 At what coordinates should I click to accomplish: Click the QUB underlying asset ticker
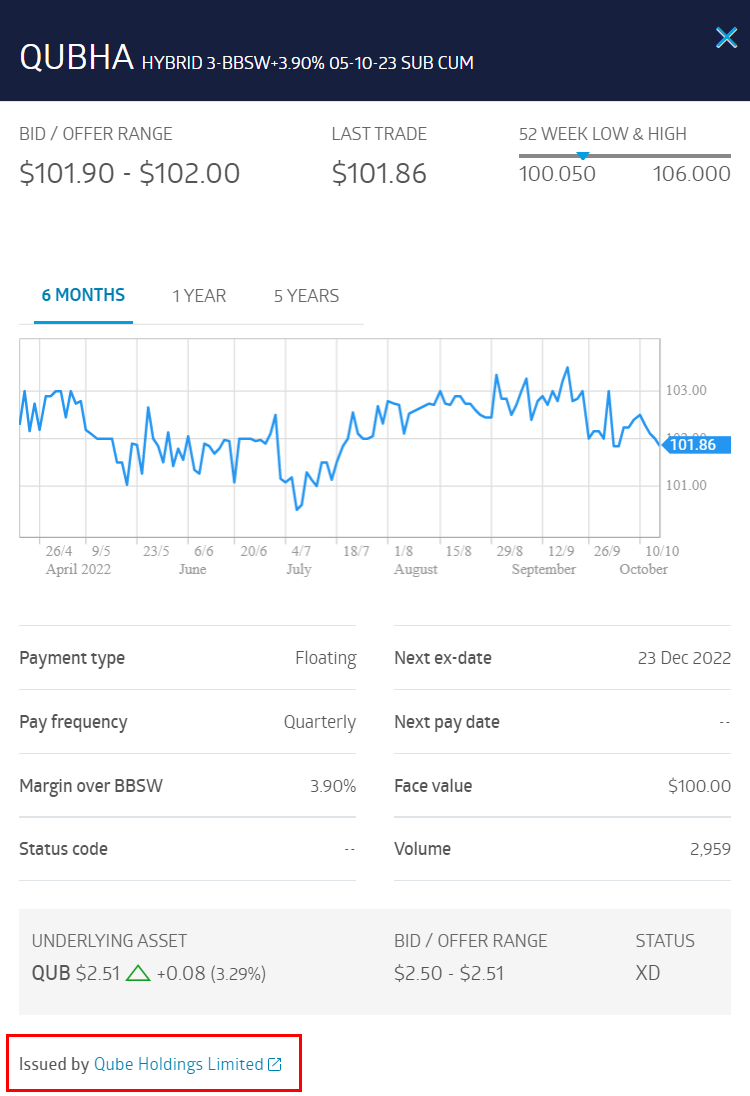[x=51, y=973]
